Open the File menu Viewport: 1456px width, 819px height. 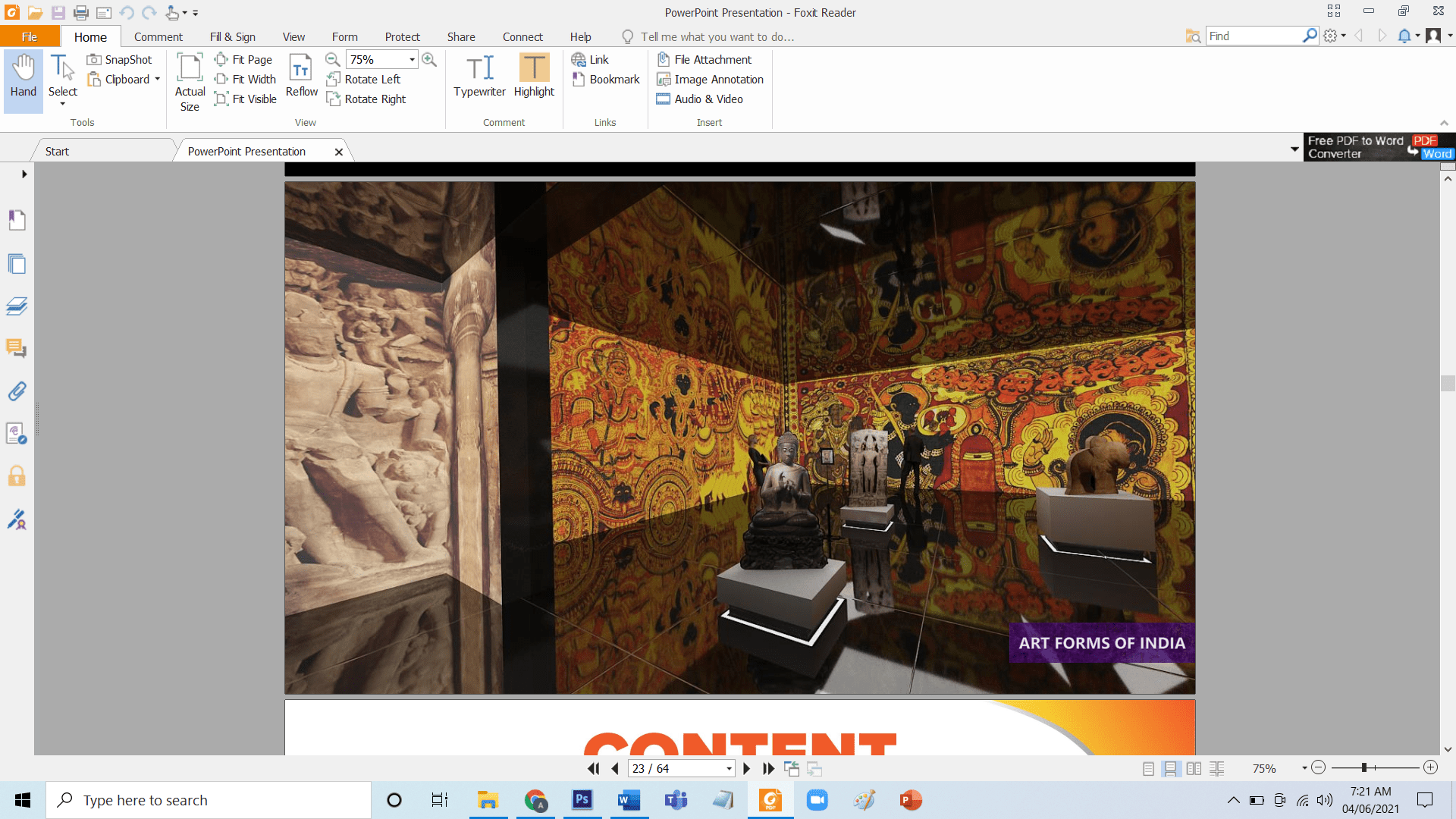pyautogui.click(x=30, y=36)
